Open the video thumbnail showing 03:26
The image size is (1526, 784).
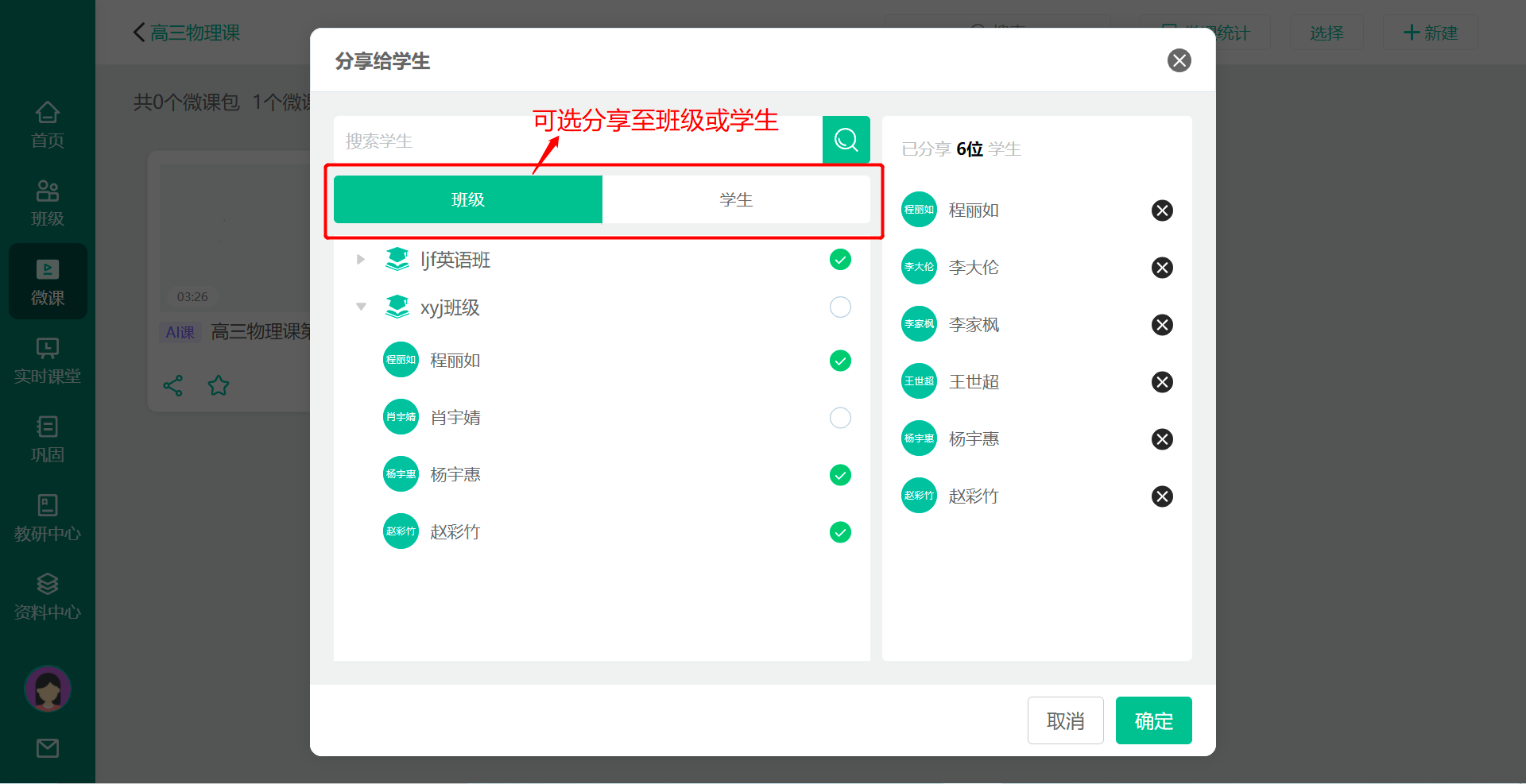click(x=234, y=236)
